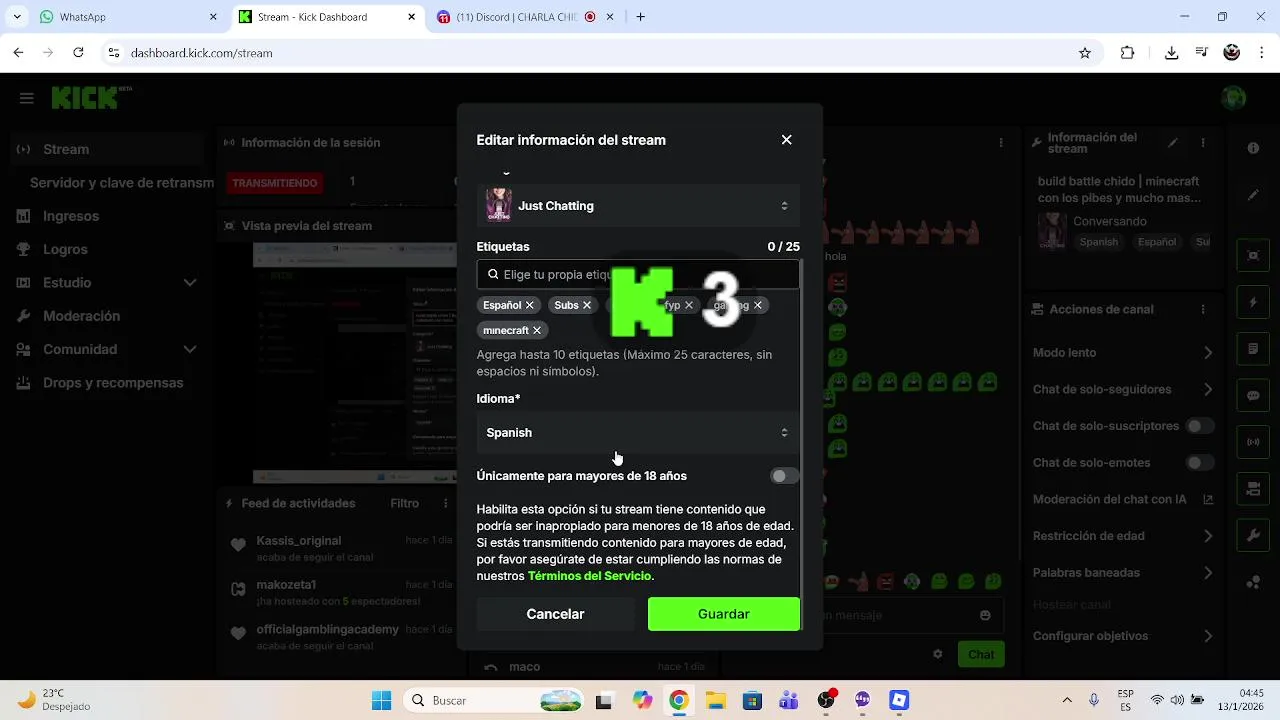Open the external link icon for Moderación del chat con IA
Image resolution: width=1280 pixels, height=720 pixels.
[1208, 499]
